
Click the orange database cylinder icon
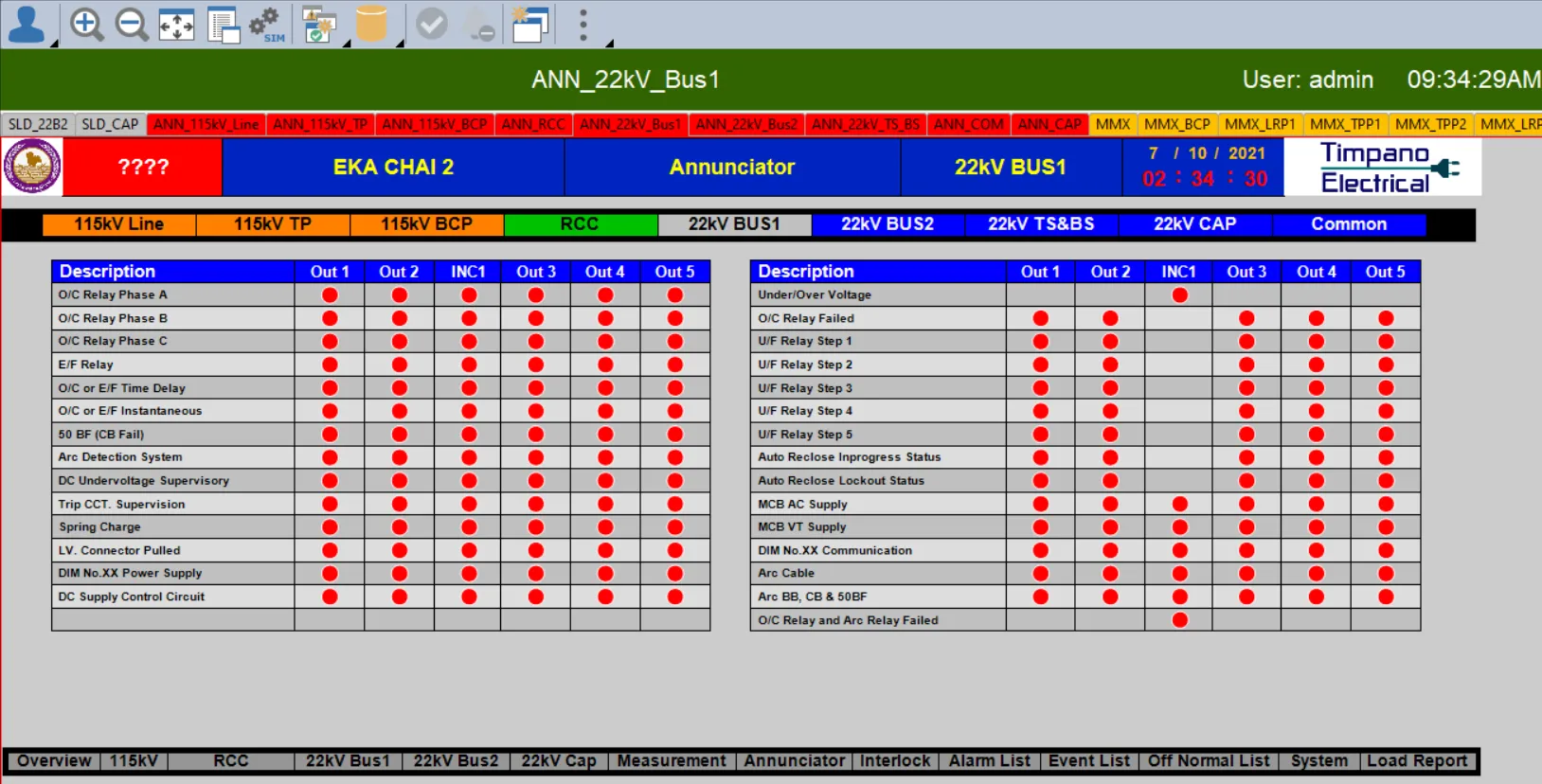(371, 25)
